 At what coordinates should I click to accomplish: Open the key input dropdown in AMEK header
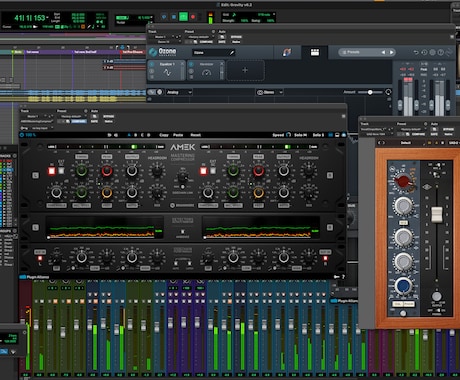[42, 128]
